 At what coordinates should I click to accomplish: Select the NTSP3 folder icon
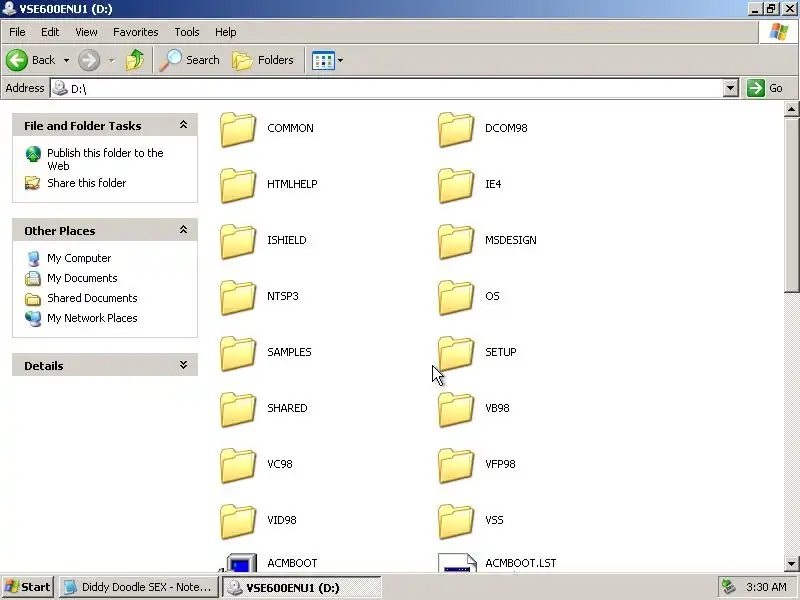pos(238,298)
